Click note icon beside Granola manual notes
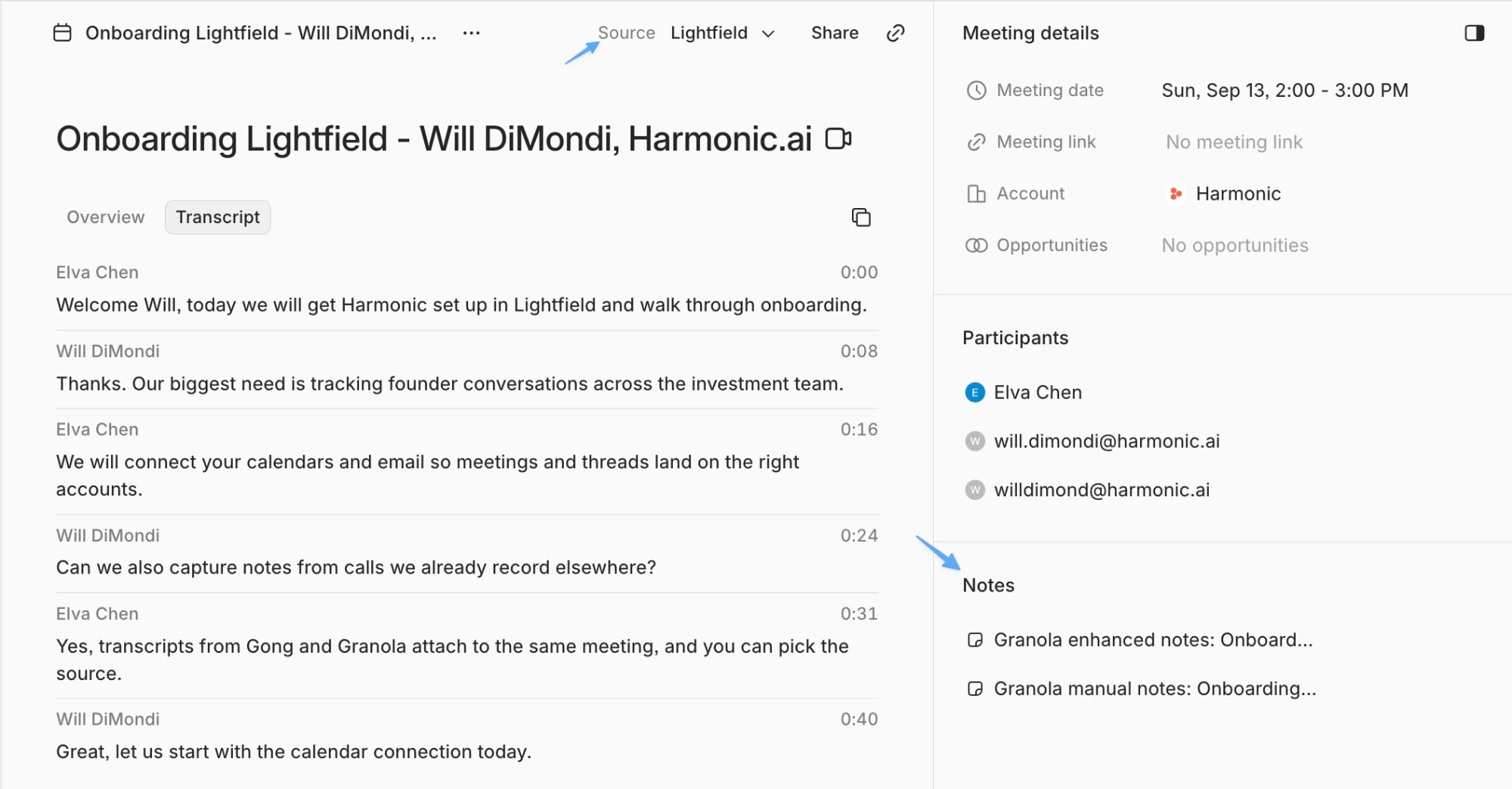 click(x=975, y=688)
